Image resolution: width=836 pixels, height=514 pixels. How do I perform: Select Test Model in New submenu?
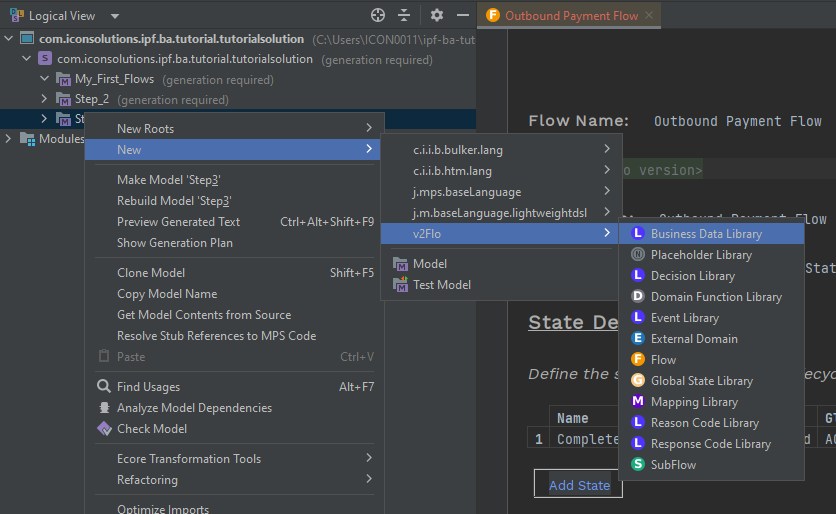click(x=441, y=285)
